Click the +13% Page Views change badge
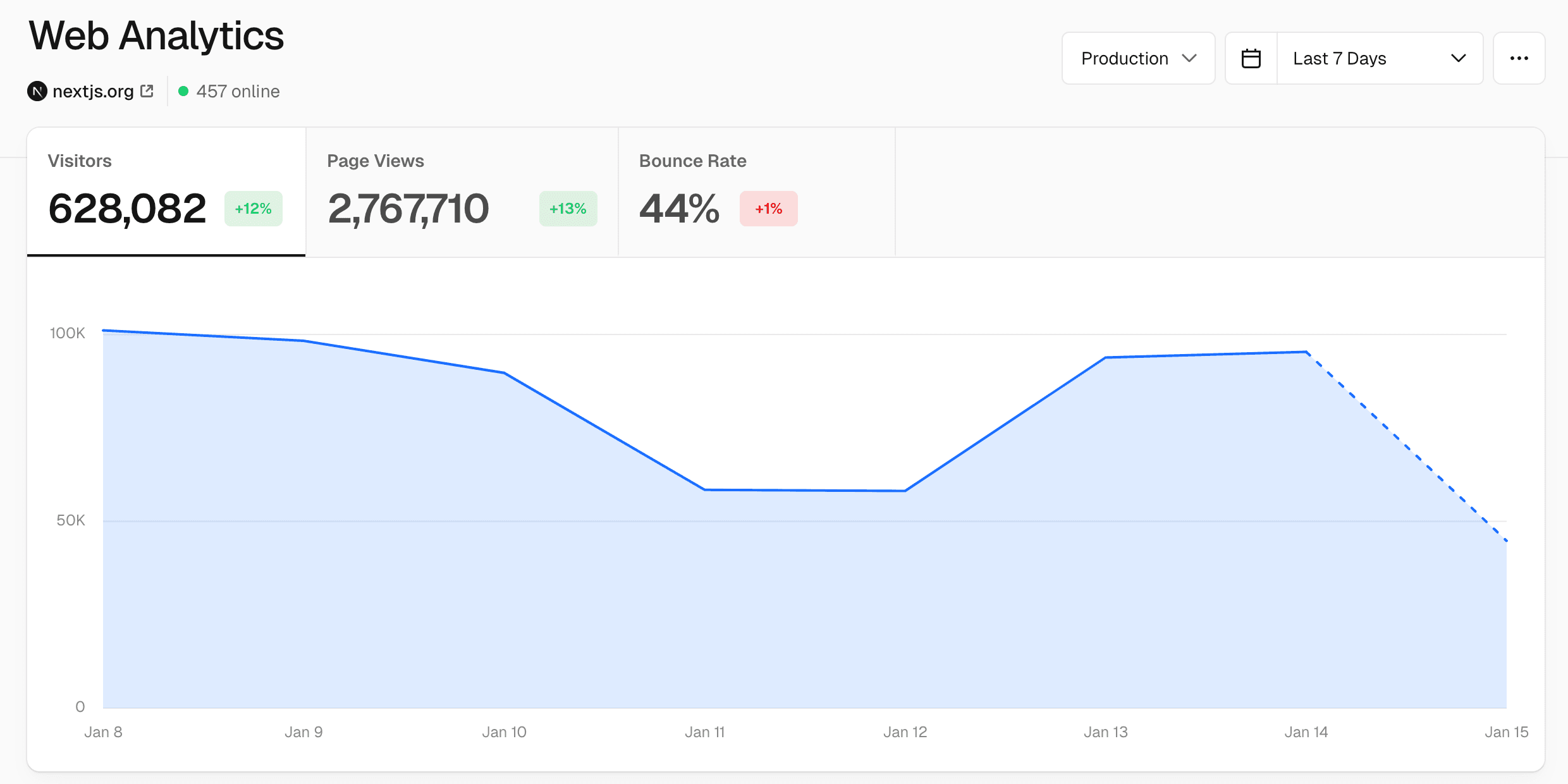Viewport: 1568px width, 784px height. [568, 209]
